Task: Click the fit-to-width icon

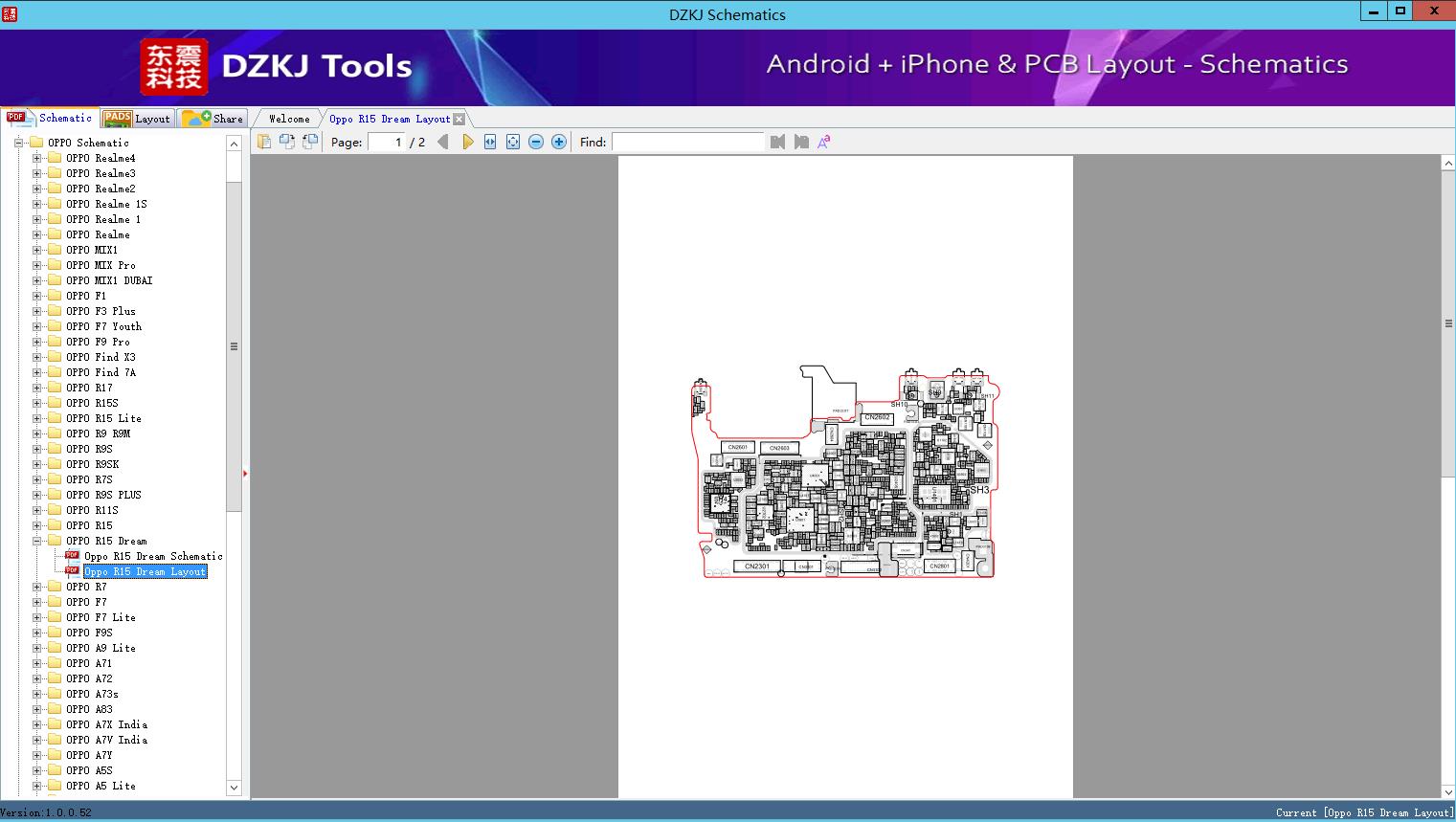Action: 490,142
